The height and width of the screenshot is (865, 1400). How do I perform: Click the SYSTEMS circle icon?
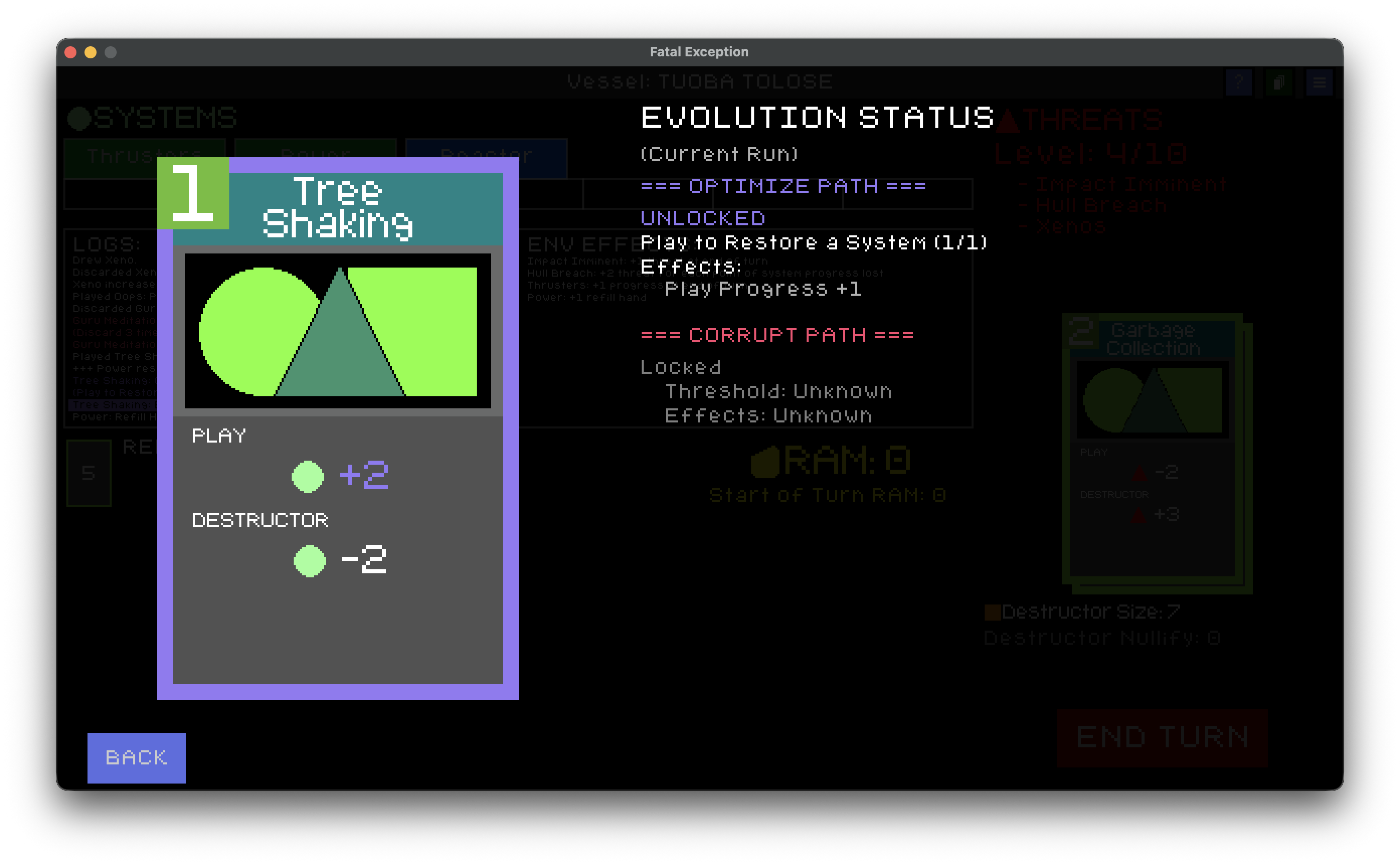[x=79, y=118]
